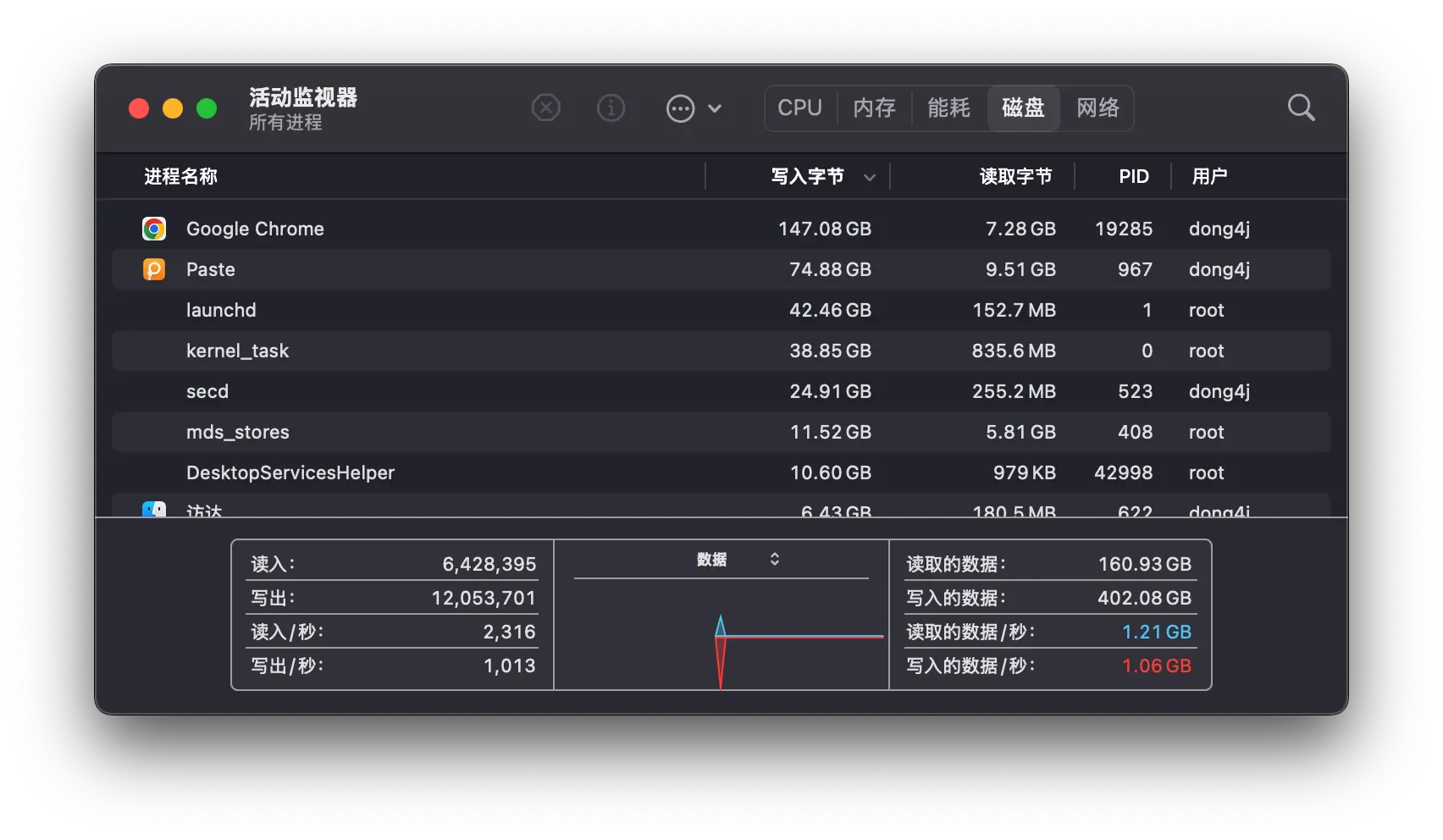
Task: Click the Finder icon in the last row
Action: [x=154, y=510]
